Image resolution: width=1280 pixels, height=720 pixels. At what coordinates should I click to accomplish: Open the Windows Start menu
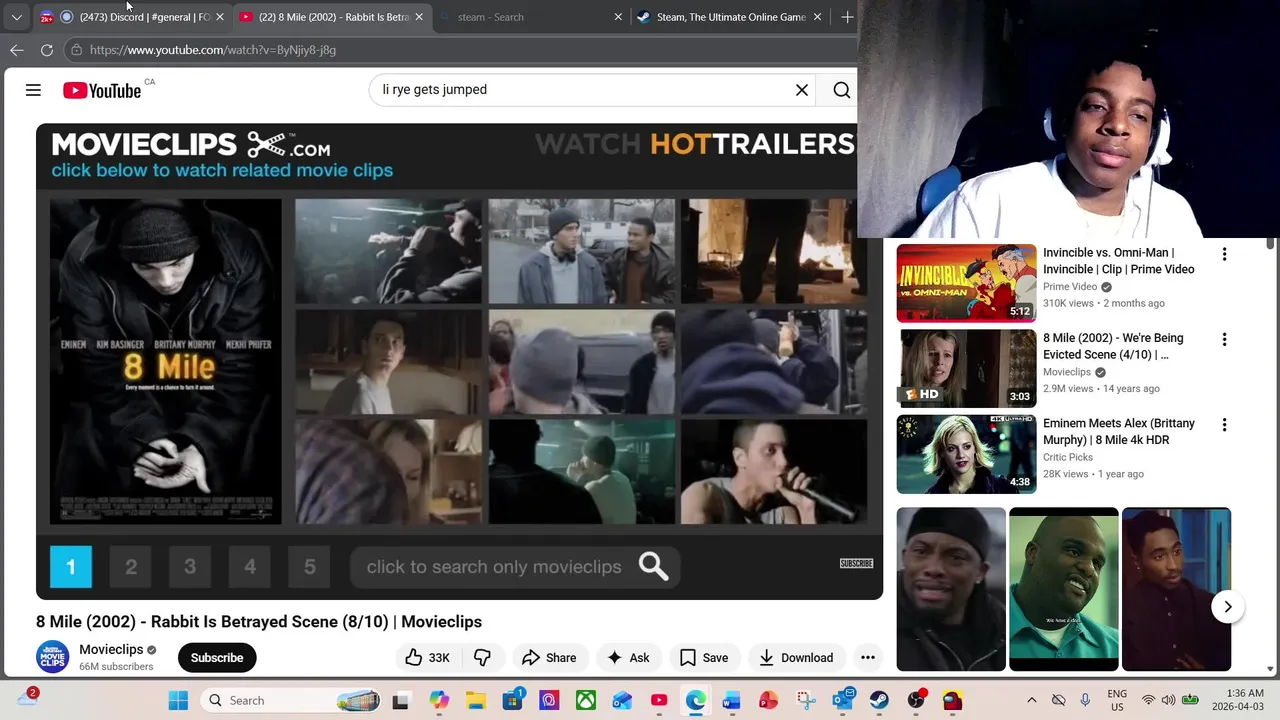(178, 700)
